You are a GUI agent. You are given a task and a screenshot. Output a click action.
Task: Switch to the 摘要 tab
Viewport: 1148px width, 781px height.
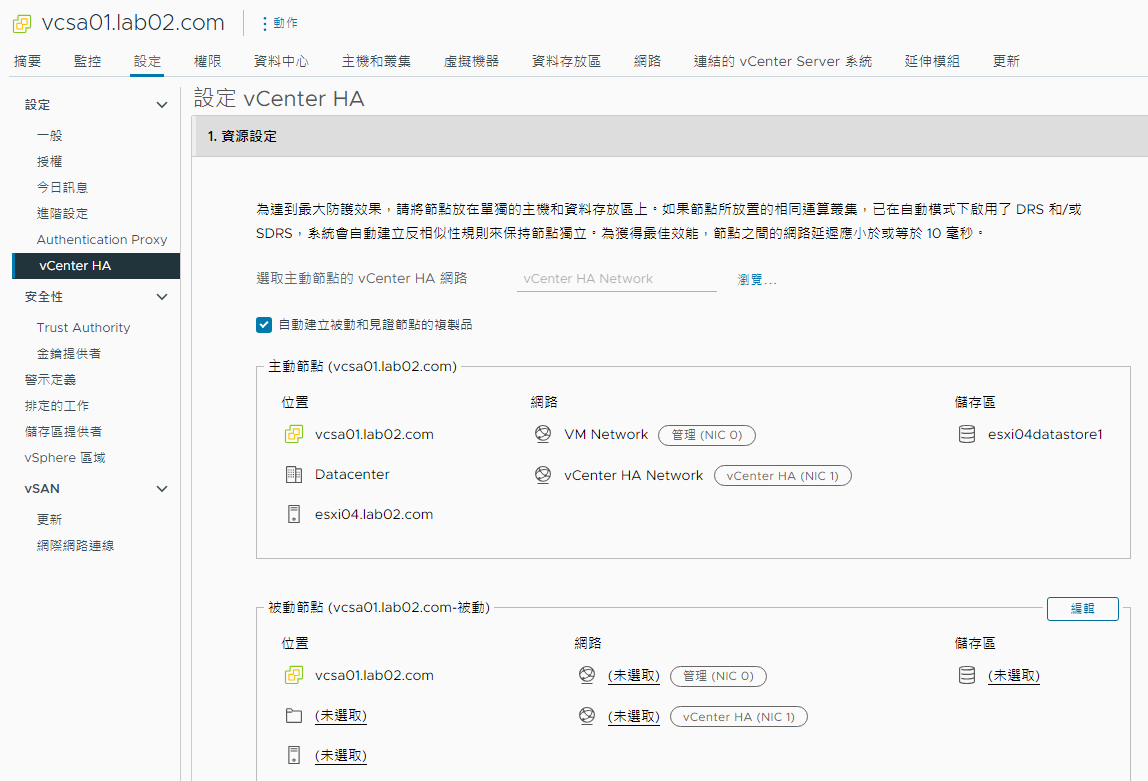point(28,61)
